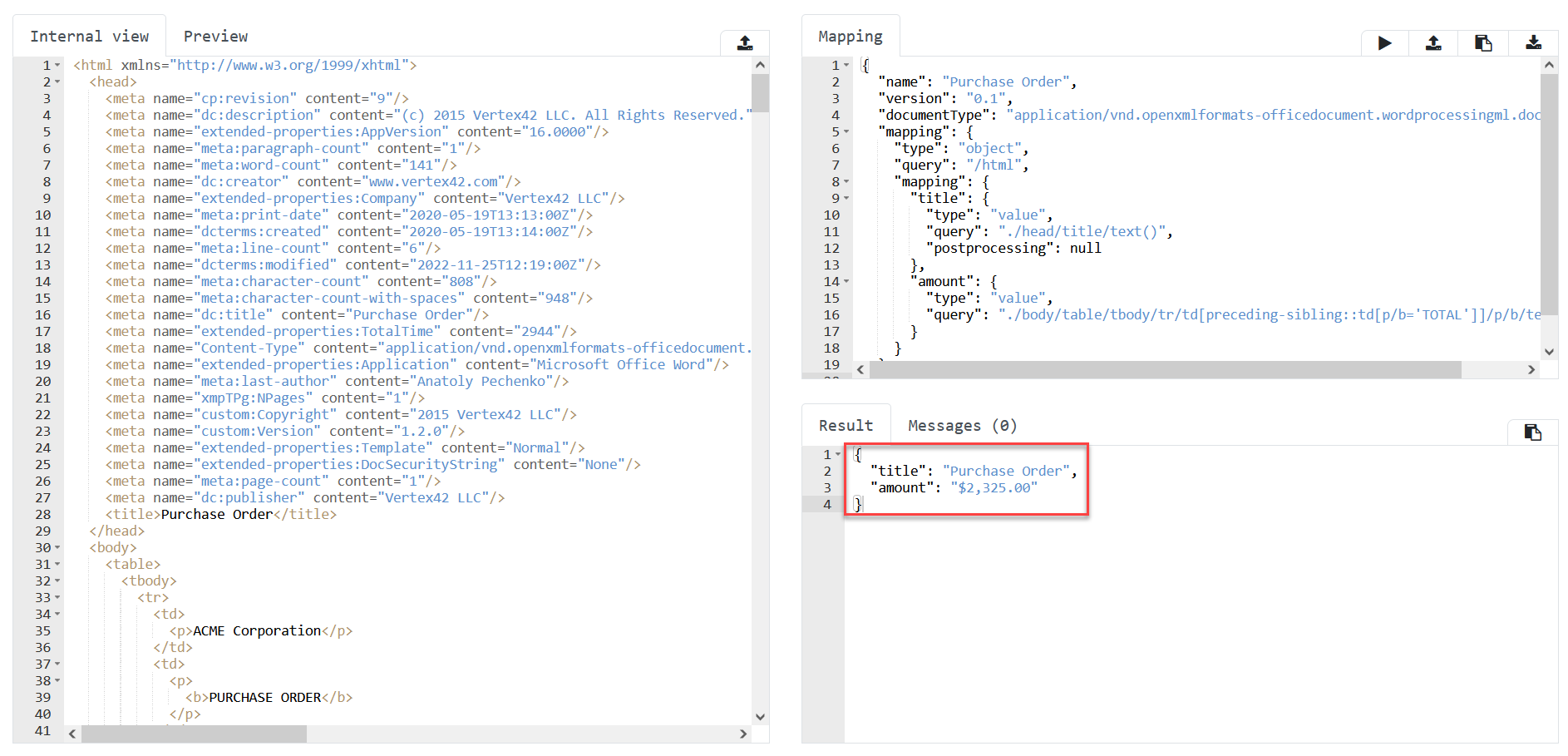Click the "query": "/html" mapping line

click(962, 165)
